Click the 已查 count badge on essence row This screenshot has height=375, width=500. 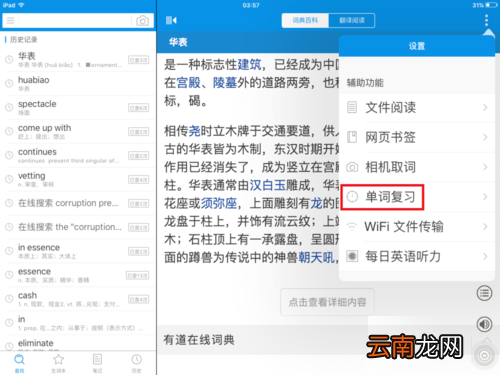click(x=137, y=275)
